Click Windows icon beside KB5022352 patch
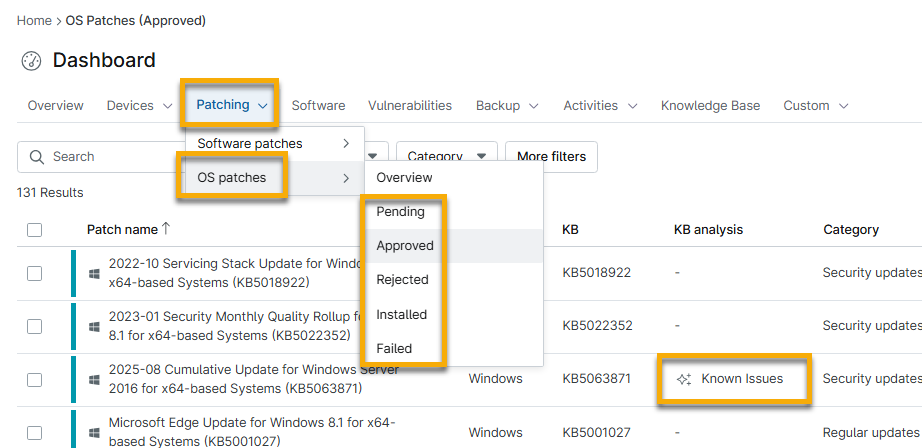Screen dimensions: 922x448 94,326
